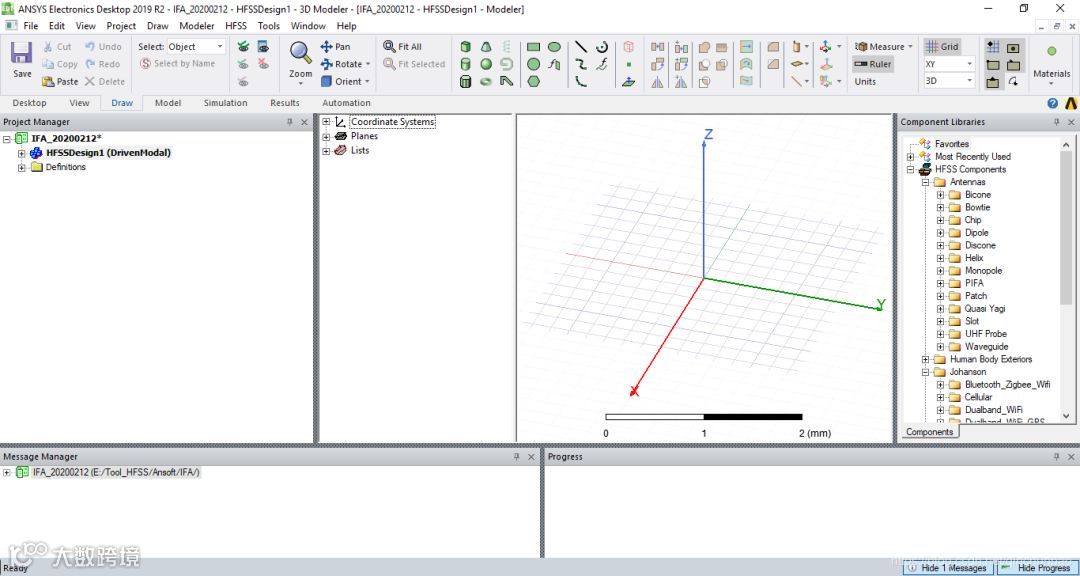The height and width of the screenshot is (576, 1080).
Task: Toggle the Ruler display
Action: 873,64
